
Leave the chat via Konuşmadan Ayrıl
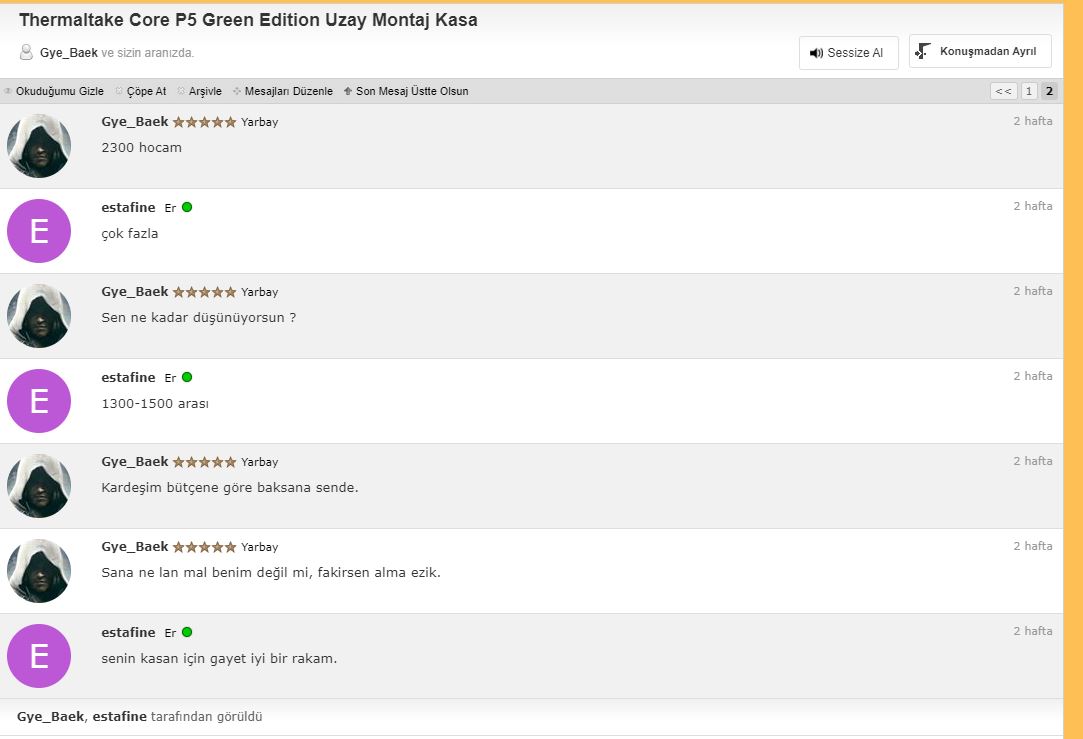pyautogui.click(x=979, y=51)
